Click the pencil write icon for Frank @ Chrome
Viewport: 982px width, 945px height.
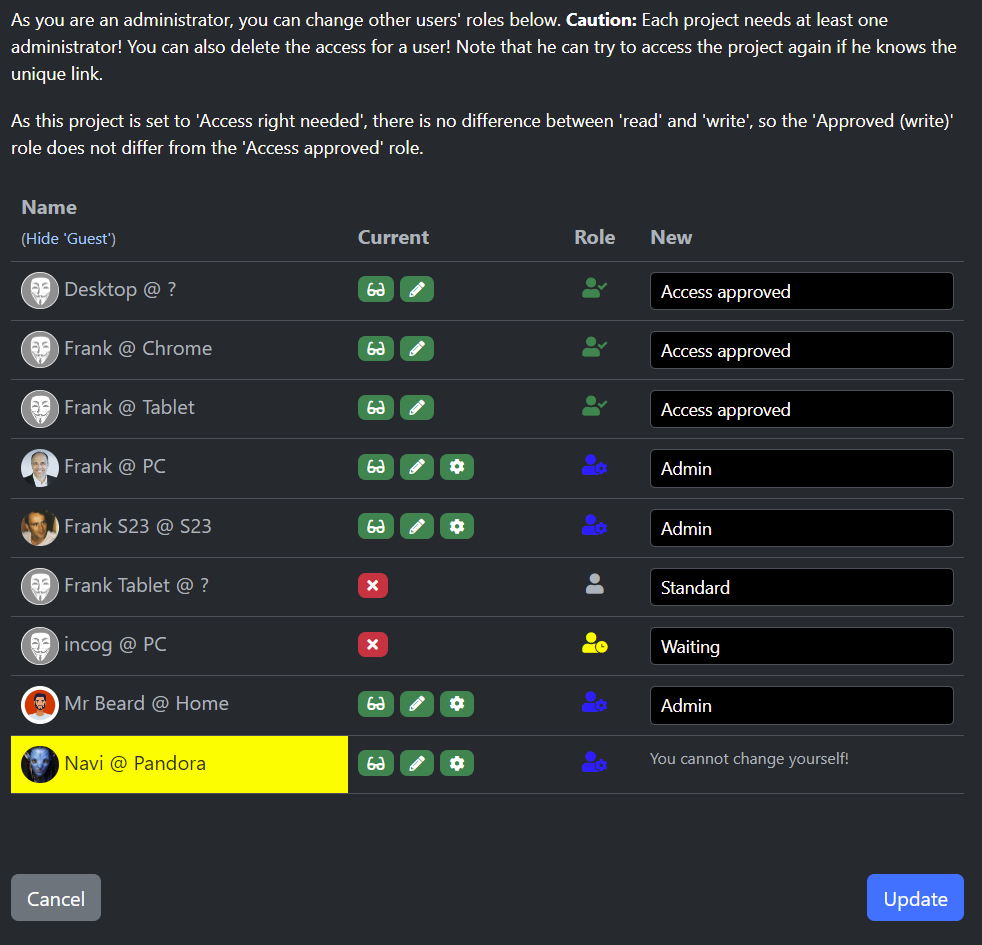coord(417,349)
